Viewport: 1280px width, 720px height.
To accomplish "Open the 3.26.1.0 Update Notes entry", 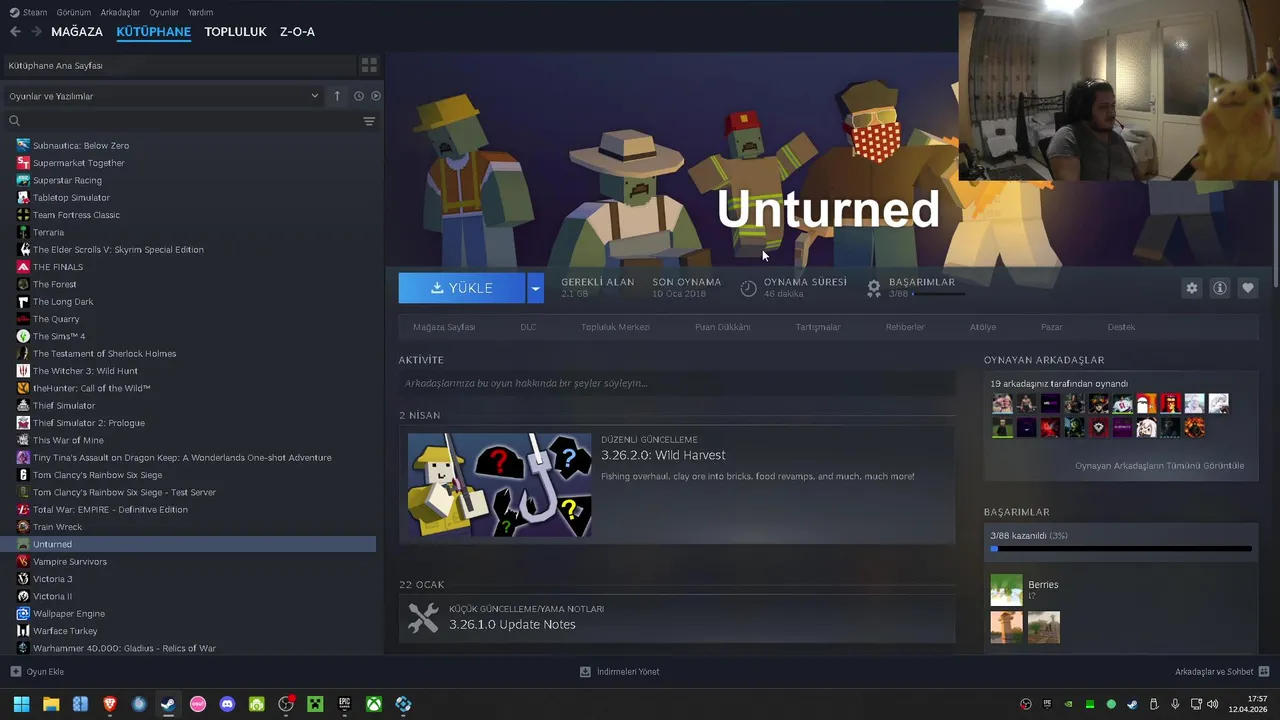I will (x=677, y=618).
